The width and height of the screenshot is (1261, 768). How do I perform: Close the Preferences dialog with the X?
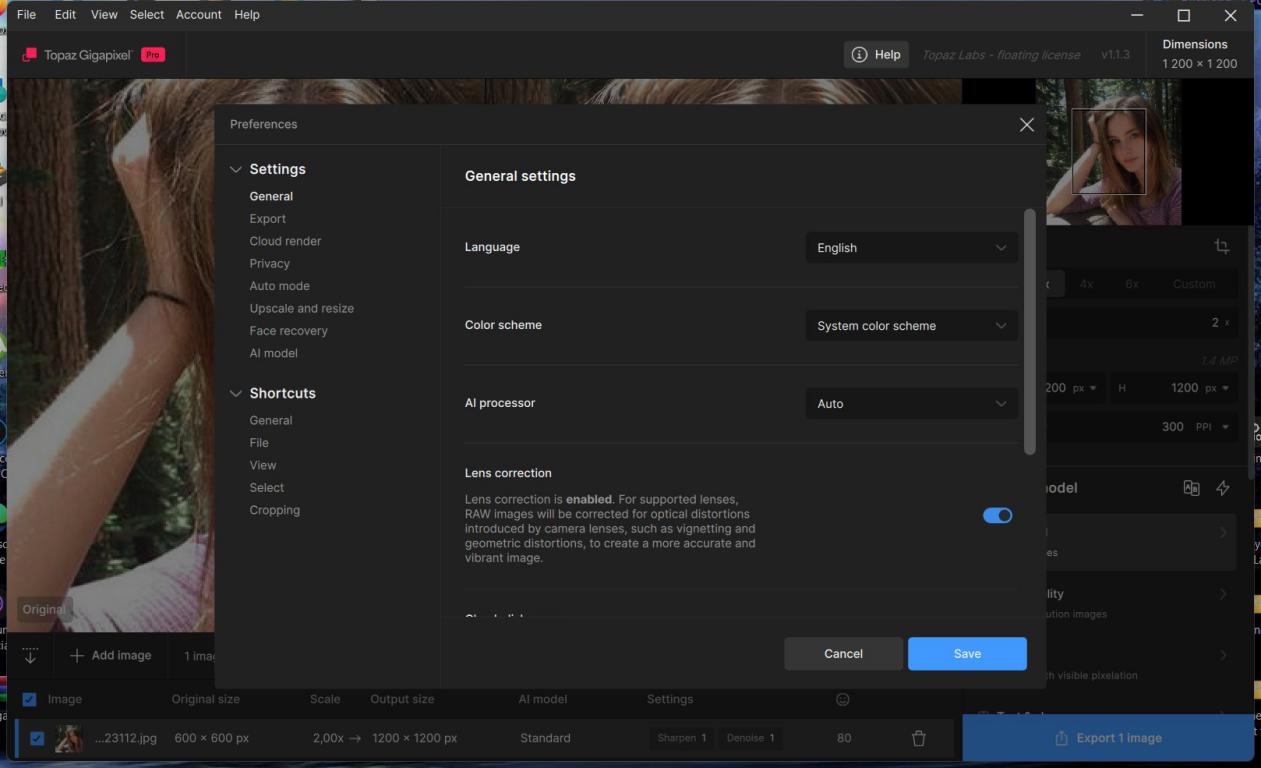[x=1026, y=125]
